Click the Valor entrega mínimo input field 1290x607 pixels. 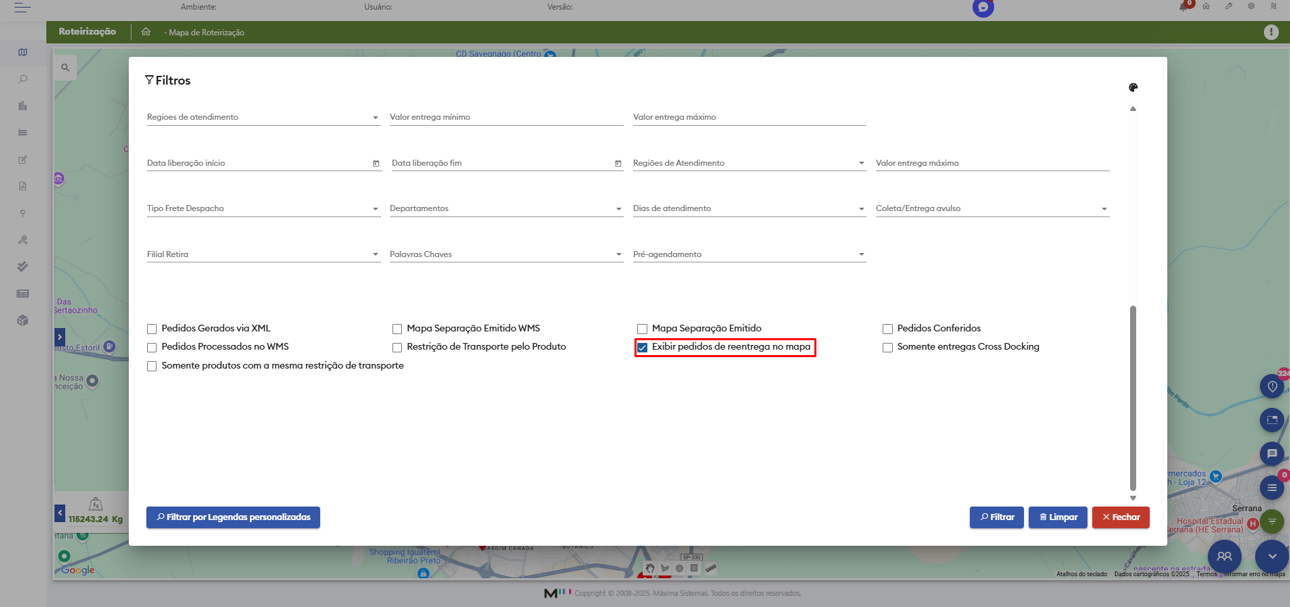click(x=506, y=117)
